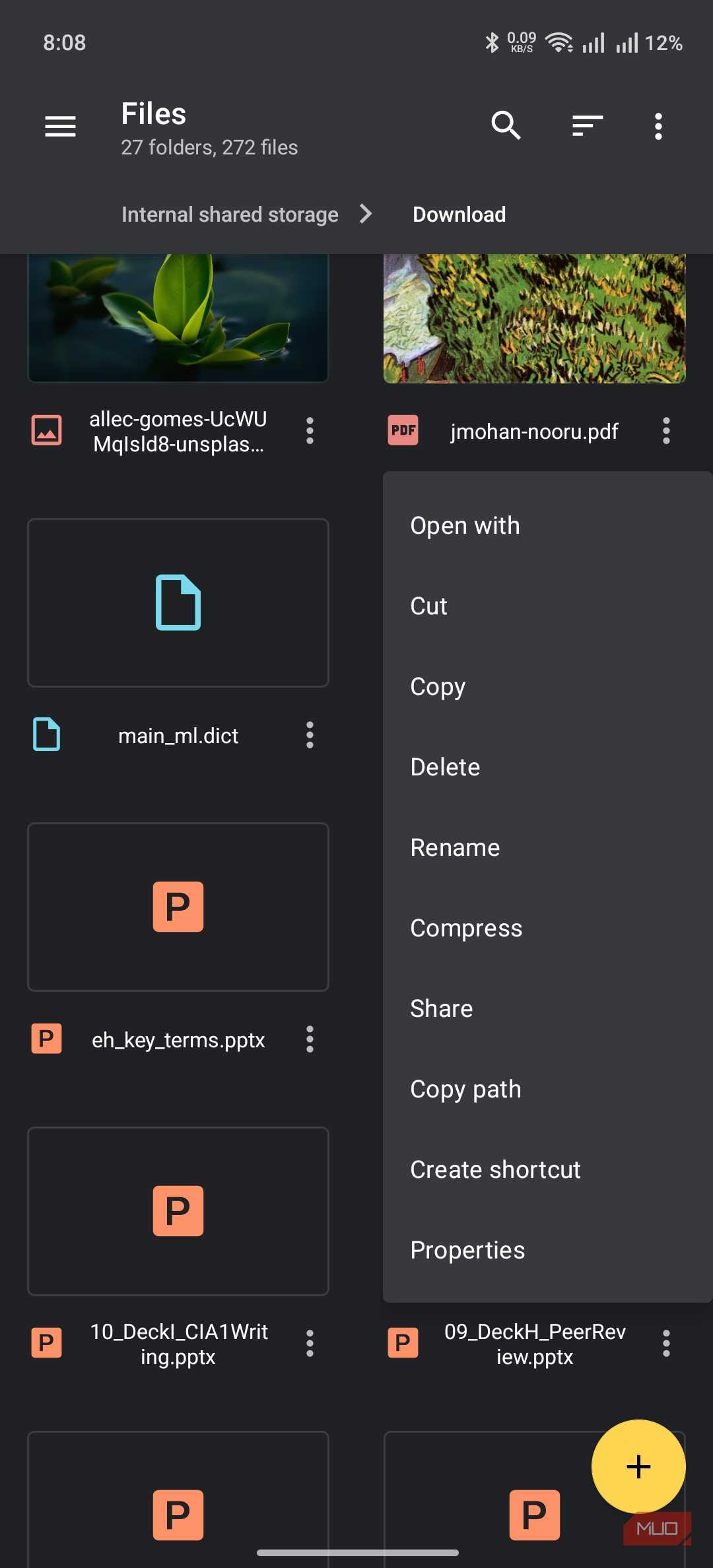713x1568 pixels.
Task: Open the painting PDF thumbnail
Action: click(x=535, y=318)
